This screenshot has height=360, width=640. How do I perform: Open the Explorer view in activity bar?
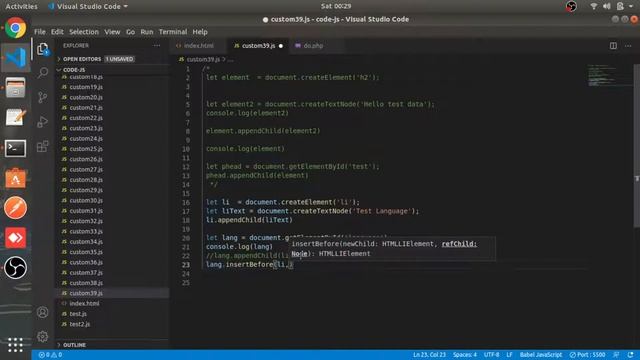pyautogui.click(x=42, y=49)
